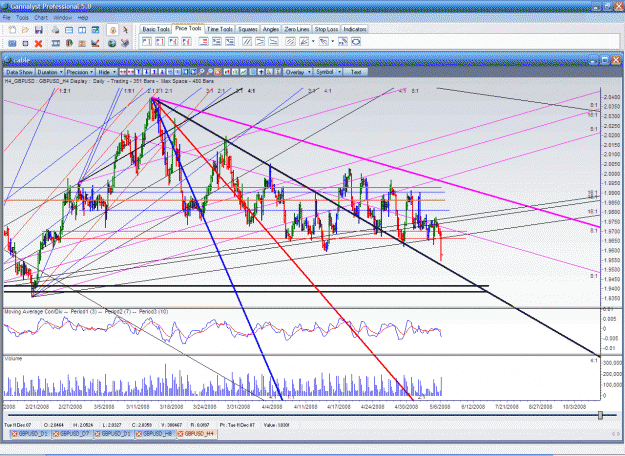The height and width of the screenshot is (456, 625).
Task: Click the first magnifier zoom icon
Action: tap(201, 72)
